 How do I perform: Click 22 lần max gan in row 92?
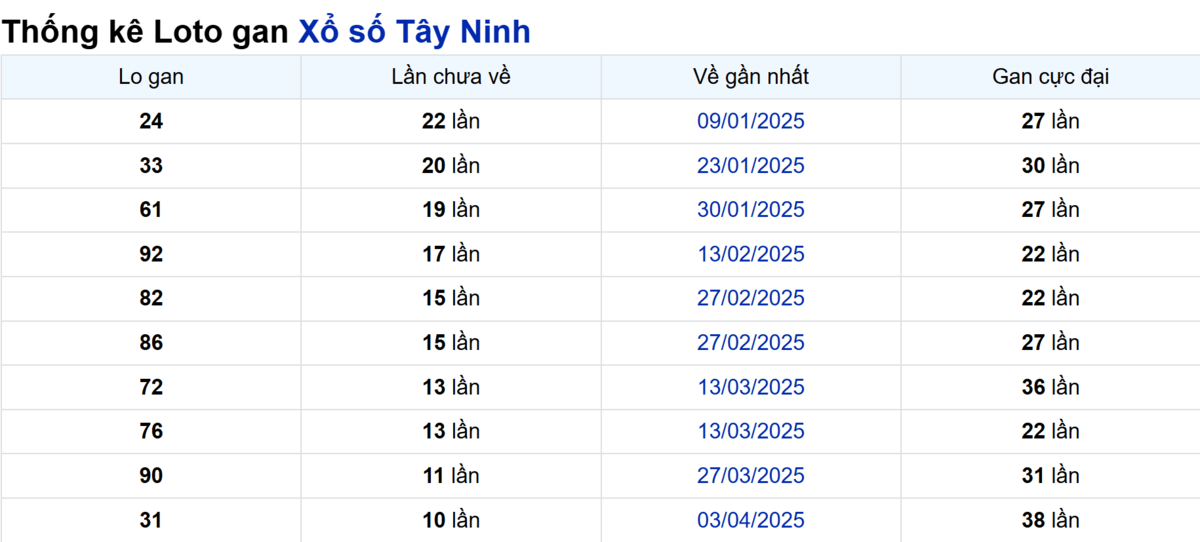pos(1050,254)
